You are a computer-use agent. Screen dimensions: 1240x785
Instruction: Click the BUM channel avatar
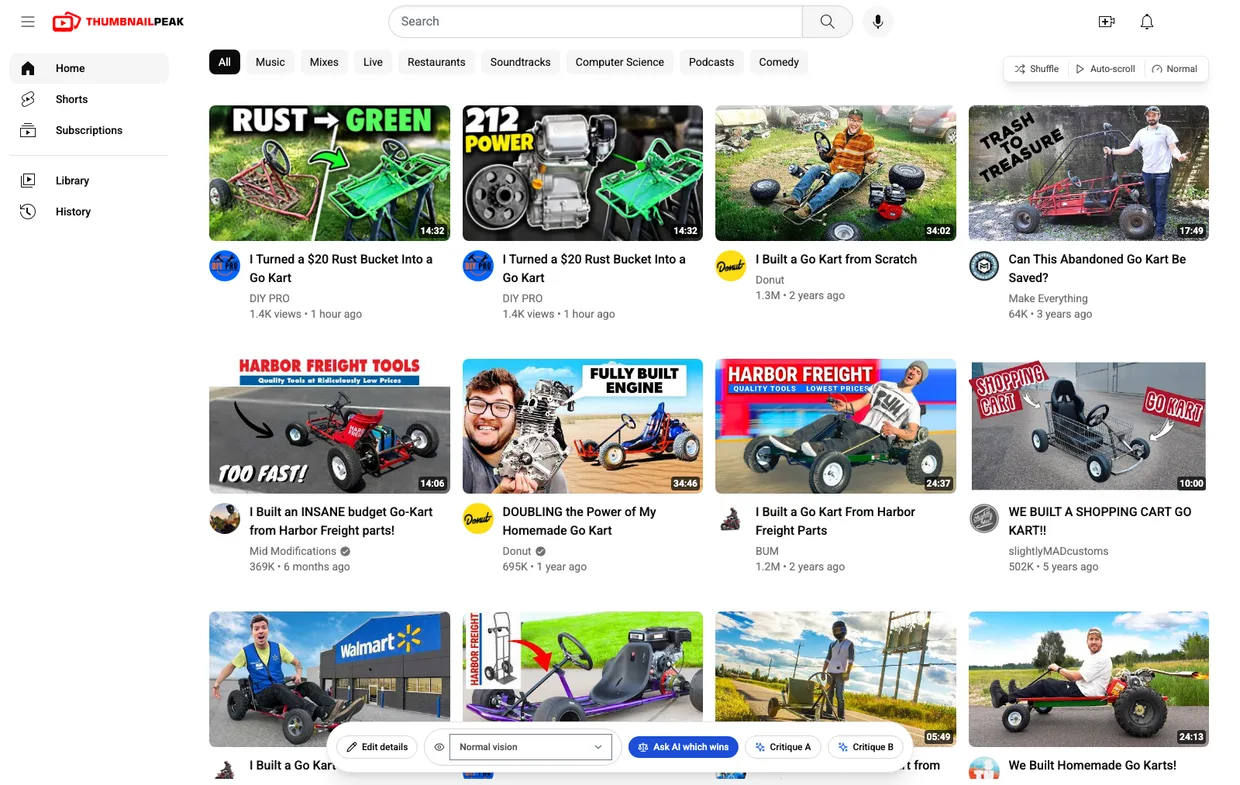(x=731, y=519)
